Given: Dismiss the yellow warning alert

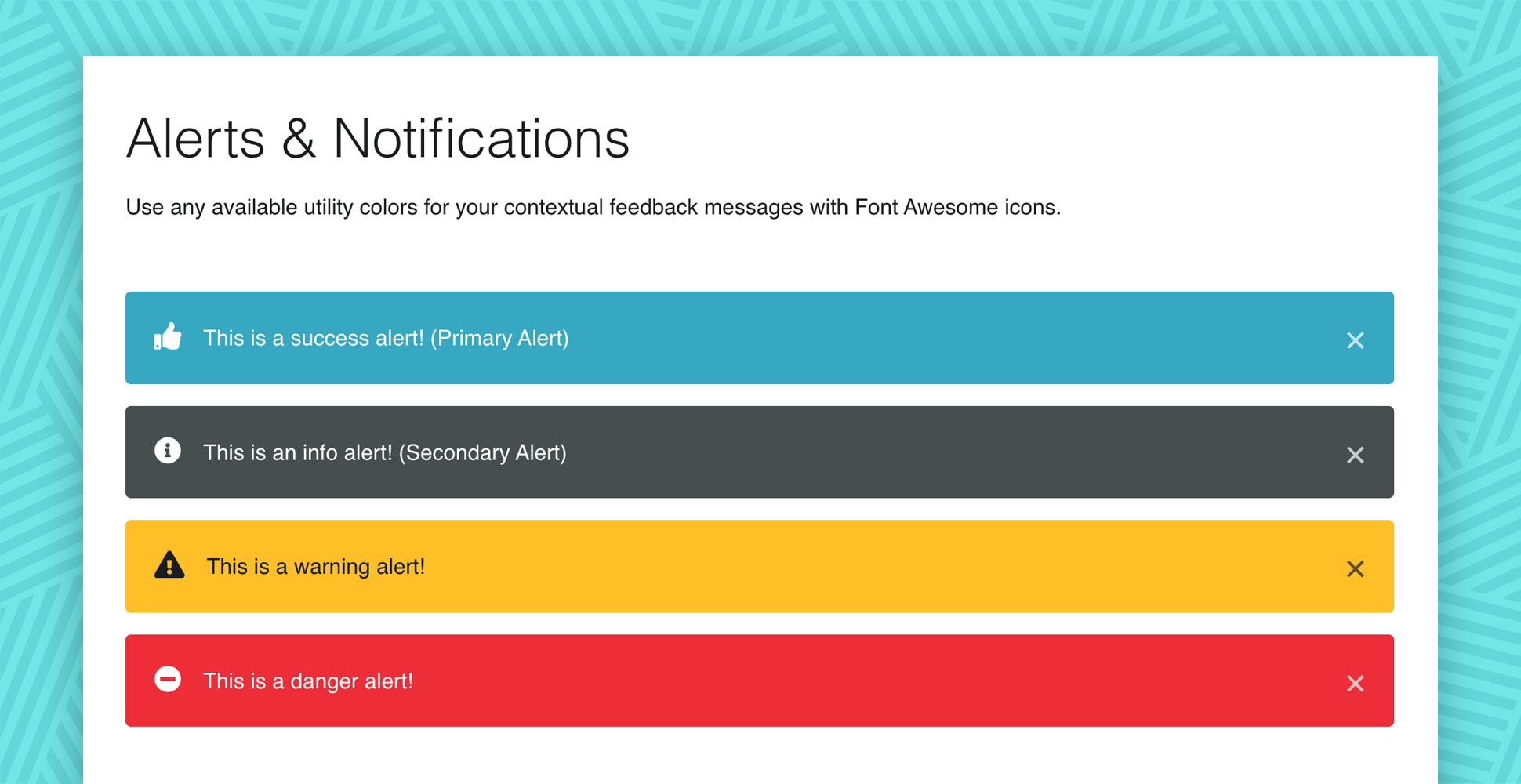Looking at the screenshot, I should (1355, 569).
